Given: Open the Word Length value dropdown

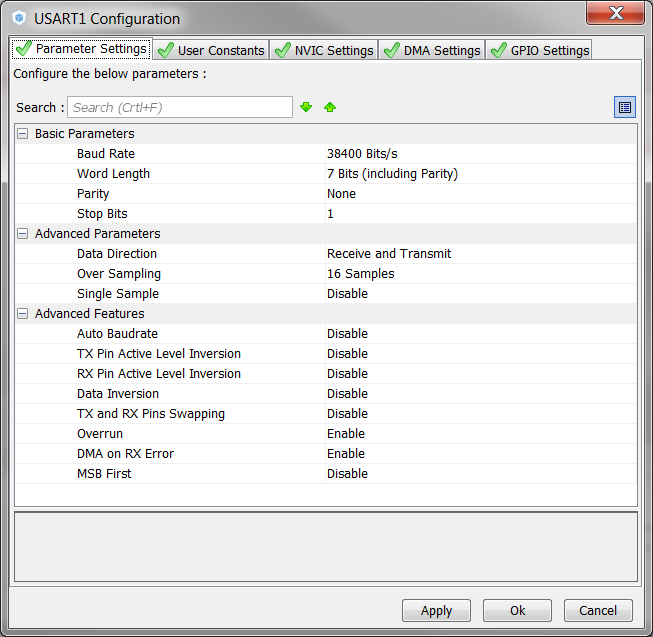Looking at the screenshot, I should point(392,174).
